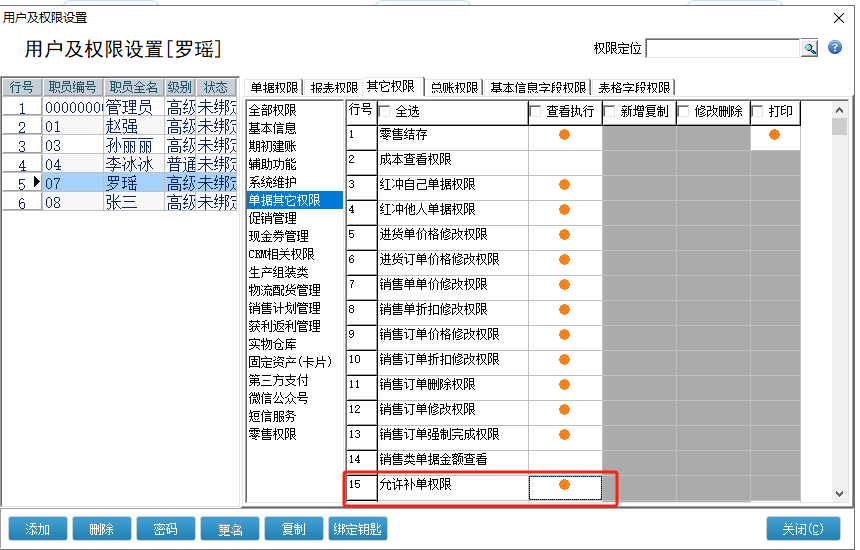This screenshot has width=860, height=550.
Task: Open the 基本信息字段权限 tab
Action: [x=538, y=88]
